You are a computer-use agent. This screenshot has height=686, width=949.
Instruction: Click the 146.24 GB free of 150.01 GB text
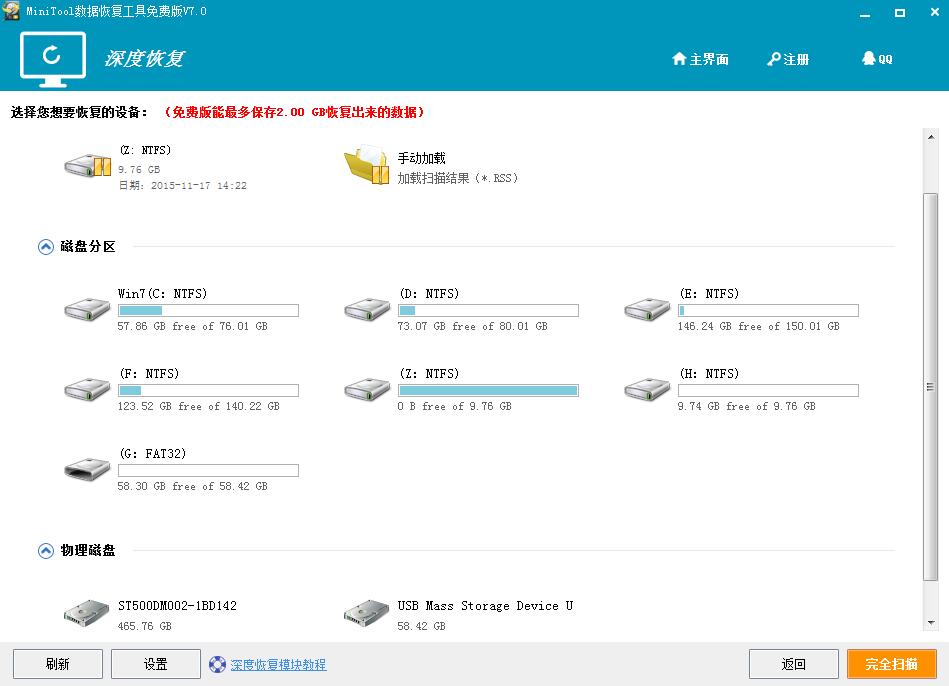click(x=758, y=326)
